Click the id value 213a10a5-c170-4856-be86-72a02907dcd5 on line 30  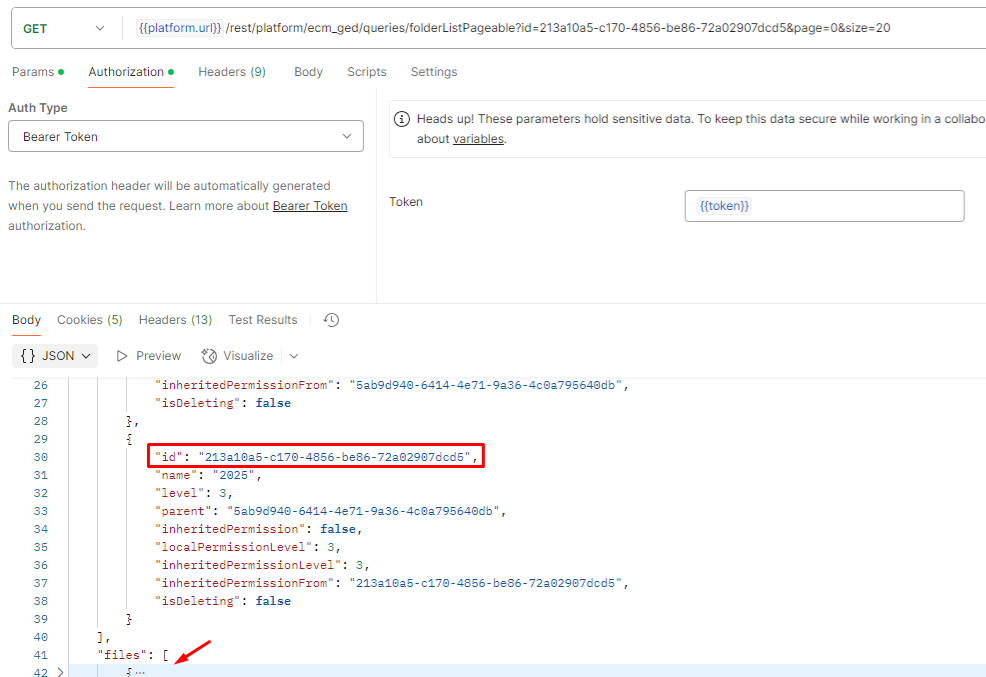tap(335, 457)
